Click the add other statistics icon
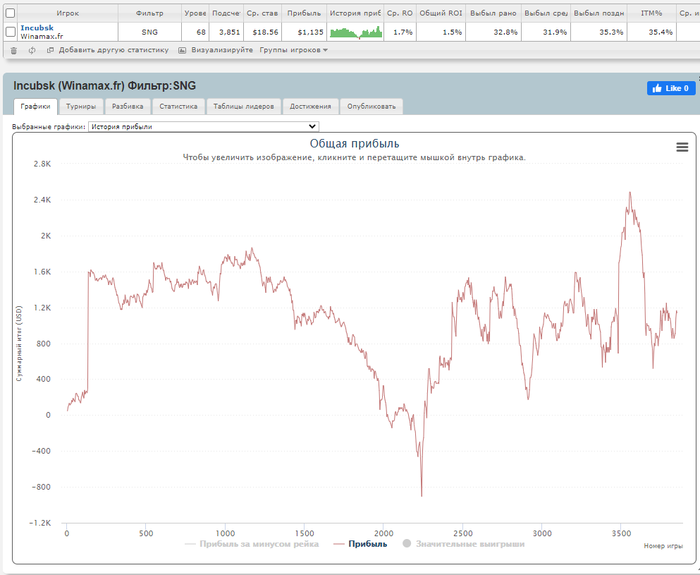Image resolution: width=700 pixels, height=575 pixels. coord(50,50)
